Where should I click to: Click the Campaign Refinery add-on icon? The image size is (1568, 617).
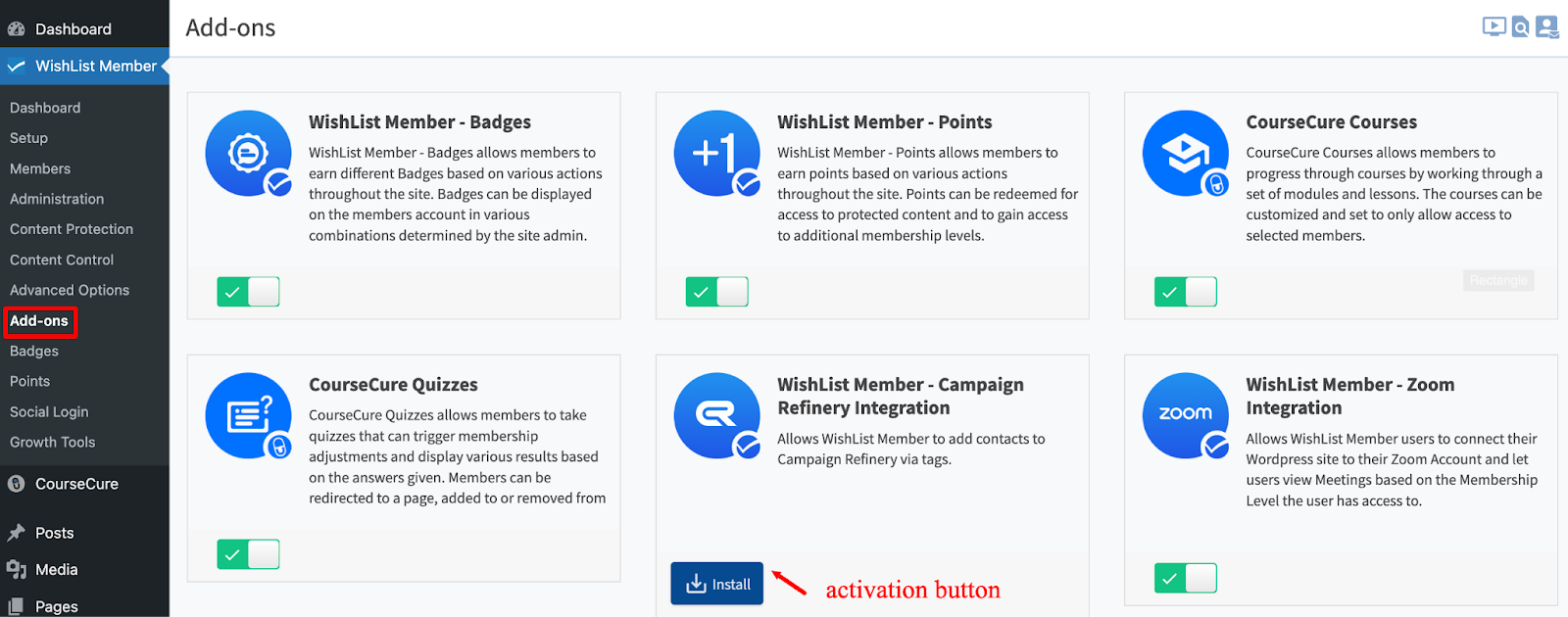click(717, 416)
